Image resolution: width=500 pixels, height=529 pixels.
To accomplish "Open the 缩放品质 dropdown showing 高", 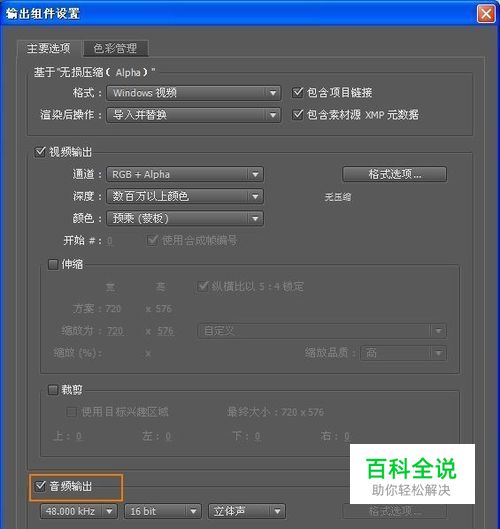I will coord(403,353).
